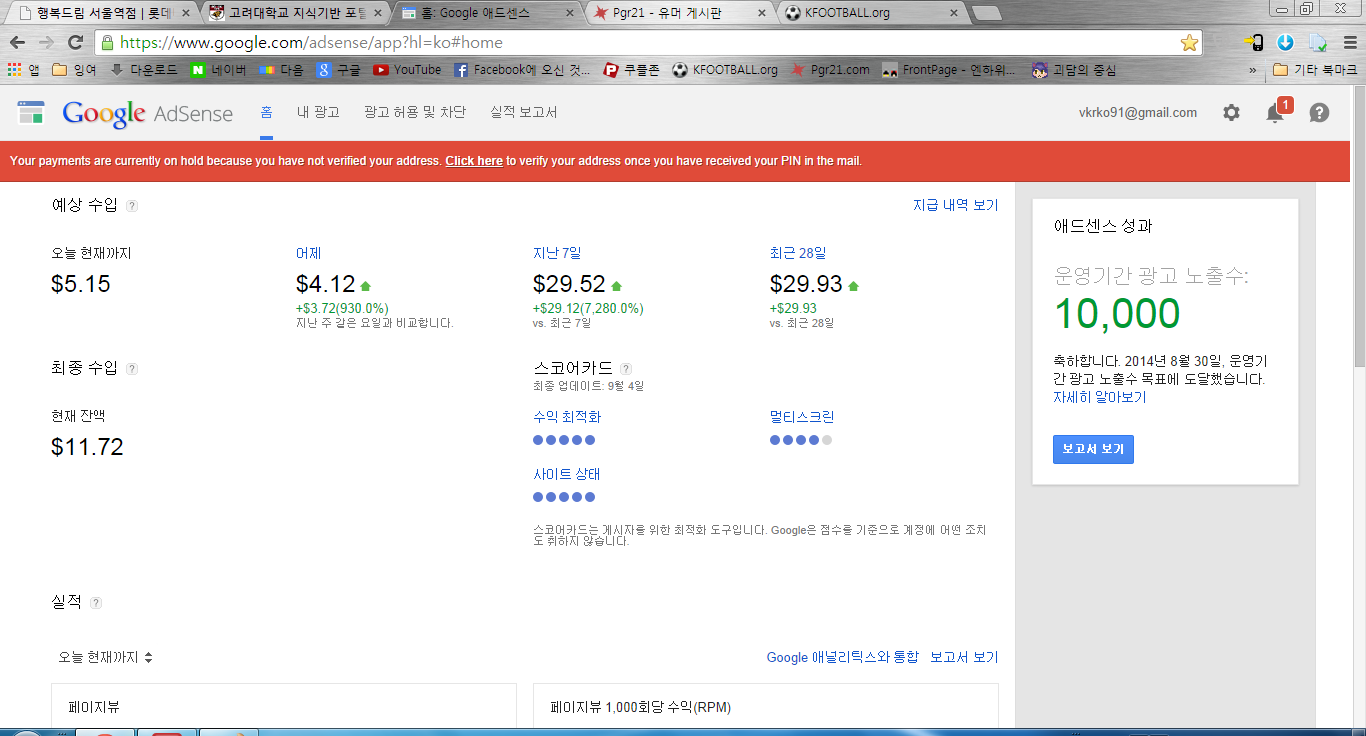
Task: Open the 실적 보고서 tab
Action: click(x=524, y=113)
